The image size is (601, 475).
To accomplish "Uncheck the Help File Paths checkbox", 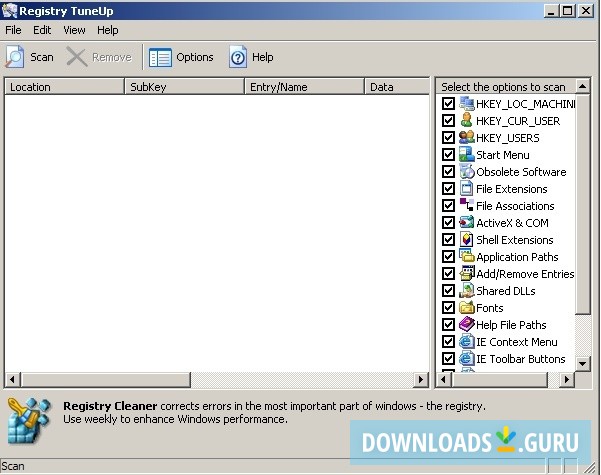I will tap(448, 324).
